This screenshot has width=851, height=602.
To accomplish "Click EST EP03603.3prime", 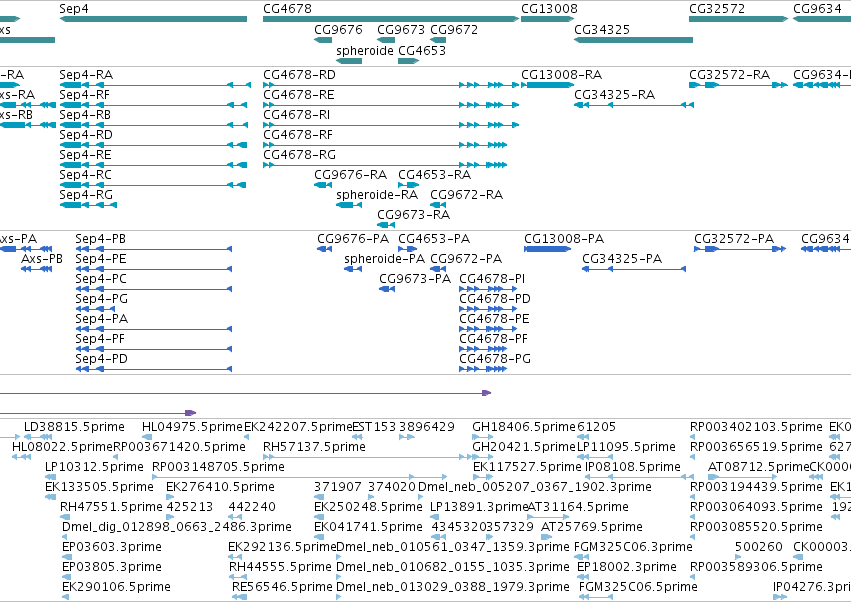I will (x=112, y=547).
